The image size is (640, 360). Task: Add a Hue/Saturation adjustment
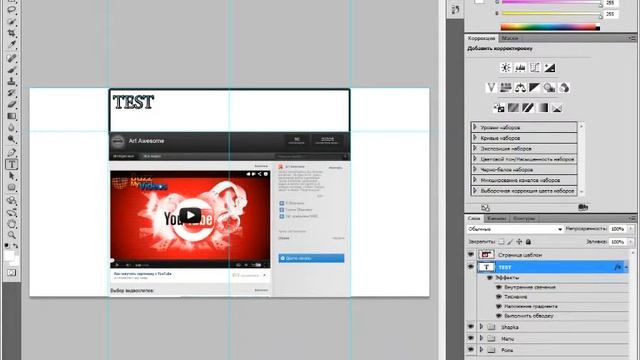coord(506,87)
